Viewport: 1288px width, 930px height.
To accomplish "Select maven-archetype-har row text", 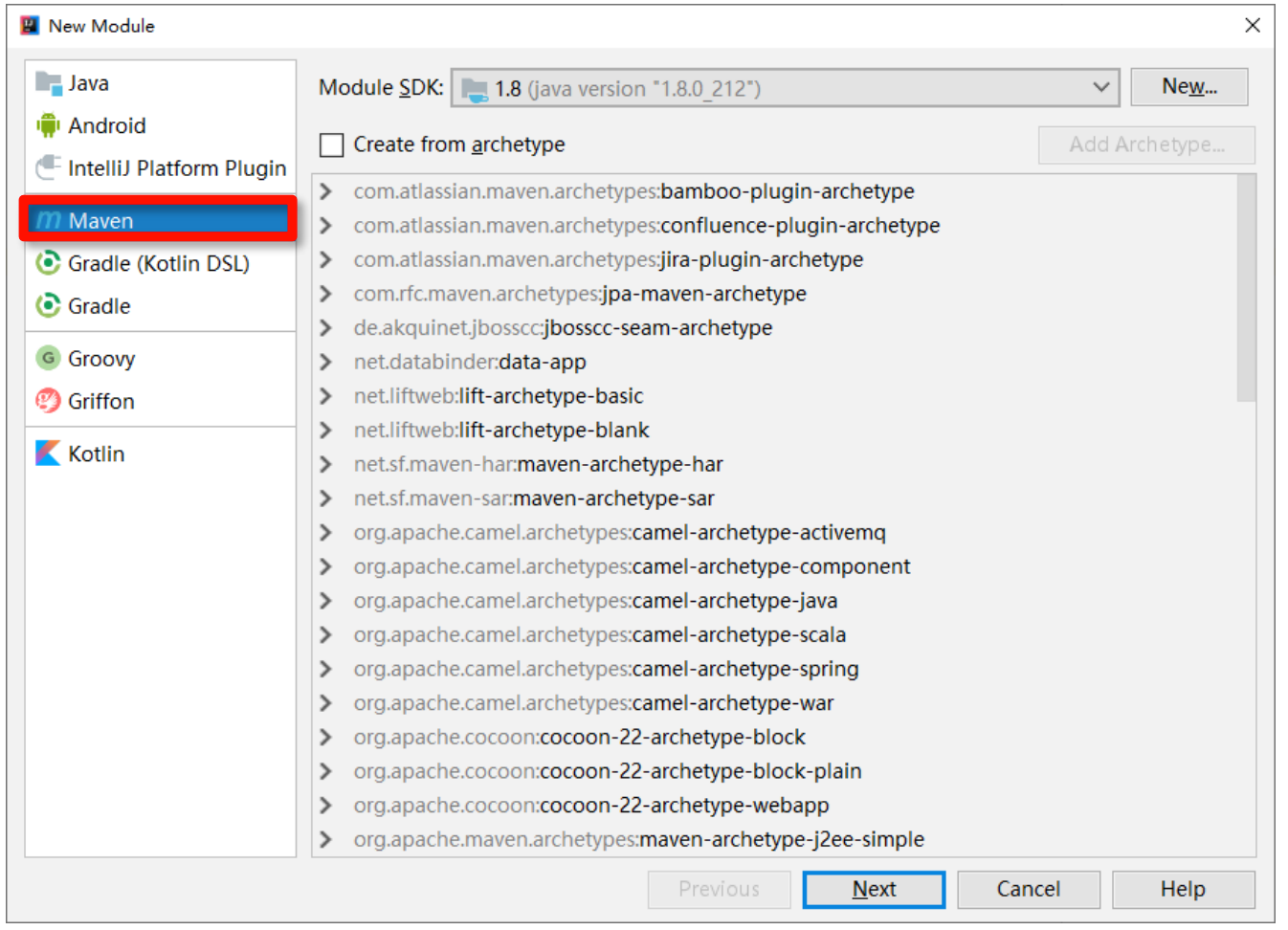I will [x=538, y=464].
